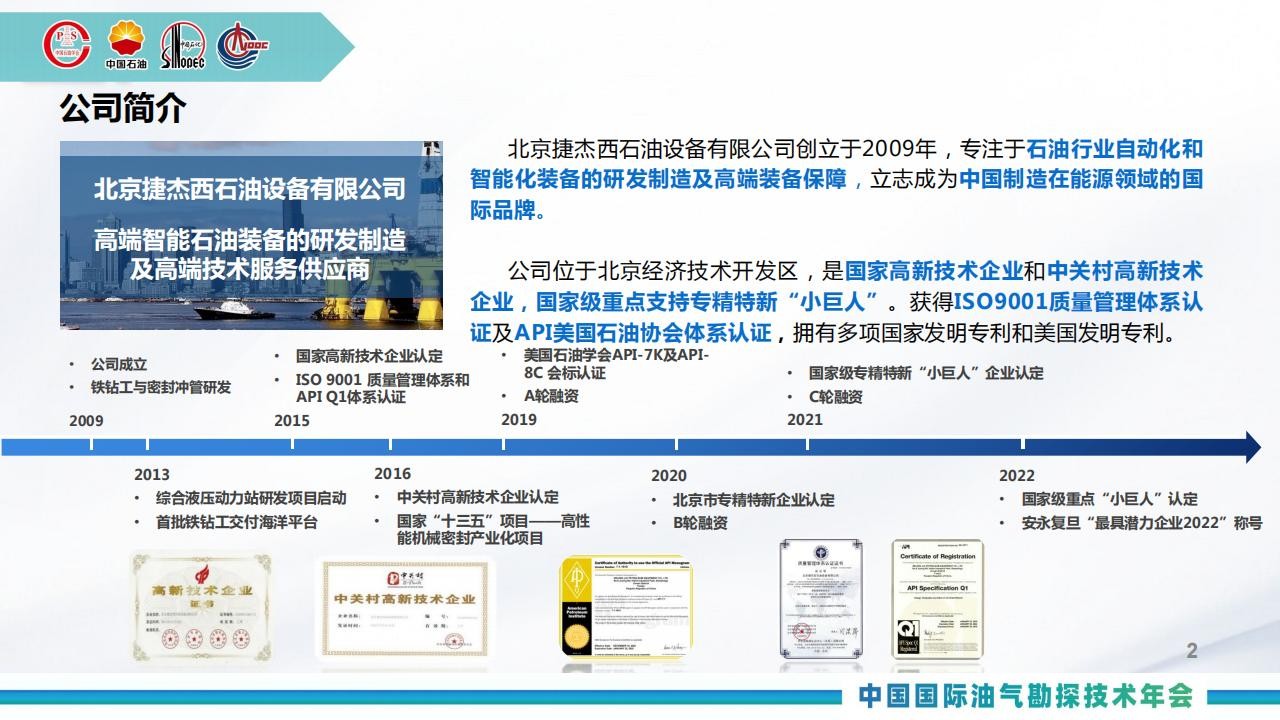
Task: Click the 2019 timeline year label
Action: point(519,419)
